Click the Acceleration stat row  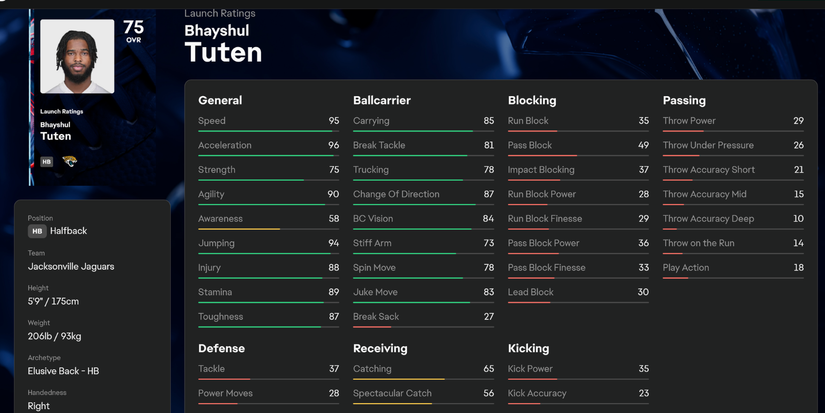click(268, 145)
